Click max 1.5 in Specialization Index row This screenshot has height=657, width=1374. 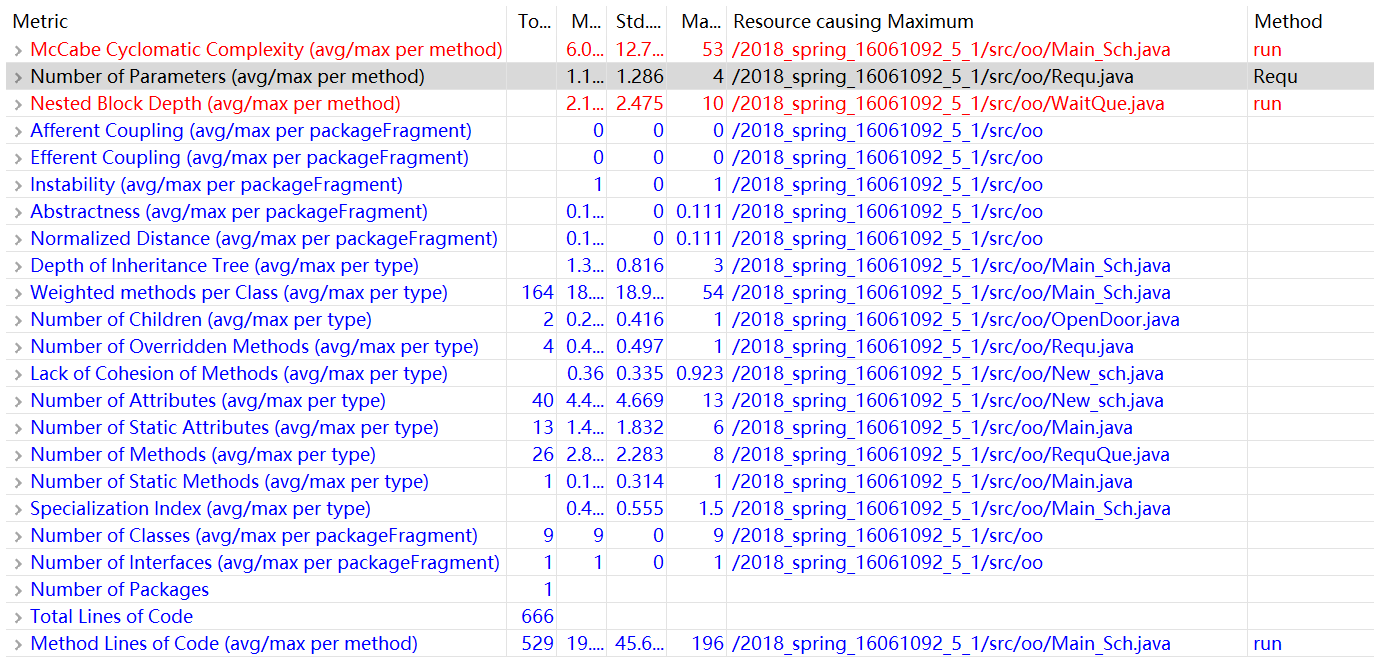click(711, 509)
